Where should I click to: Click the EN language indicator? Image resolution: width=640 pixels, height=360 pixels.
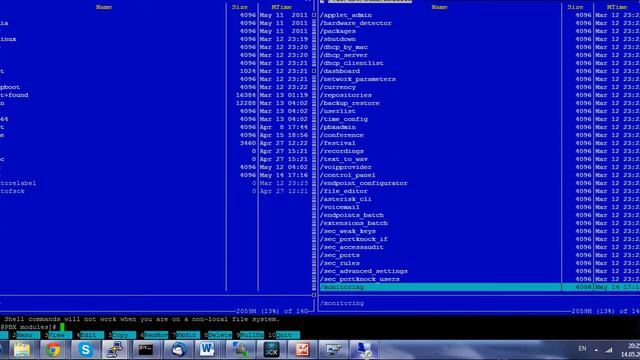point(582,349)
